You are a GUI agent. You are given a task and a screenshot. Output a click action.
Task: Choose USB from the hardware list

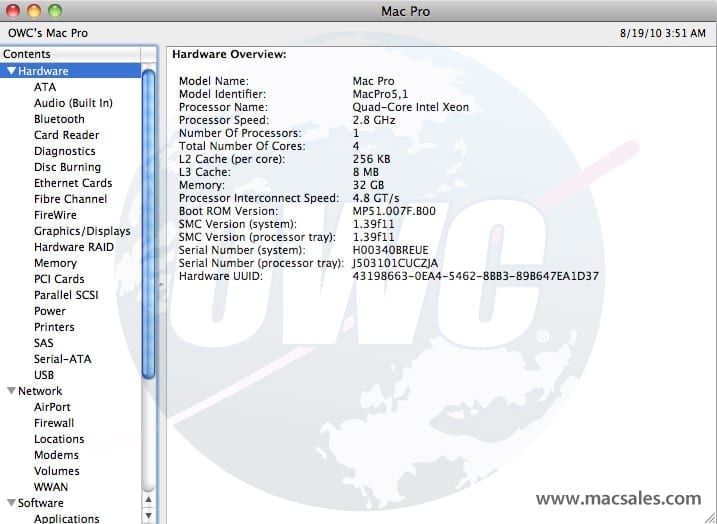tap(44, 375)
